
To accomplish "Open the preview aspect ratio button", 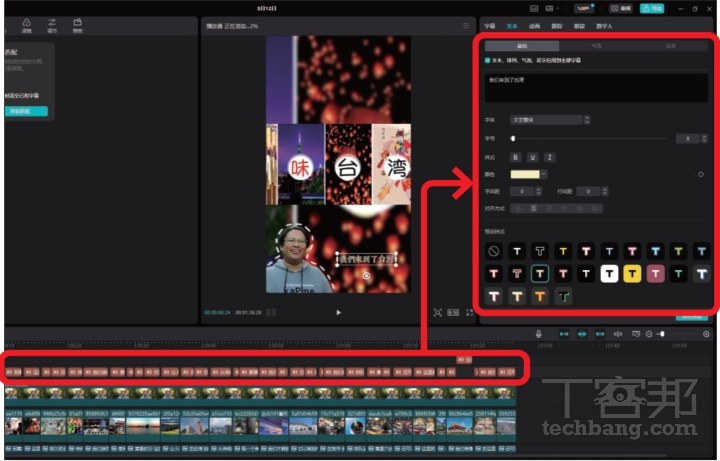I will coord(453,313).
